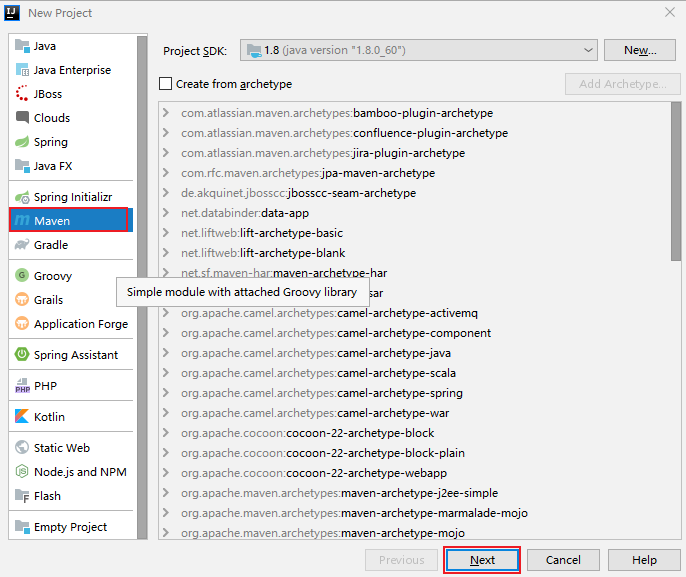Select cocoon-22-archetype-webapp row
Image resolution: width=686 pixels, height=577 pixels.
(x=414, y=473)
